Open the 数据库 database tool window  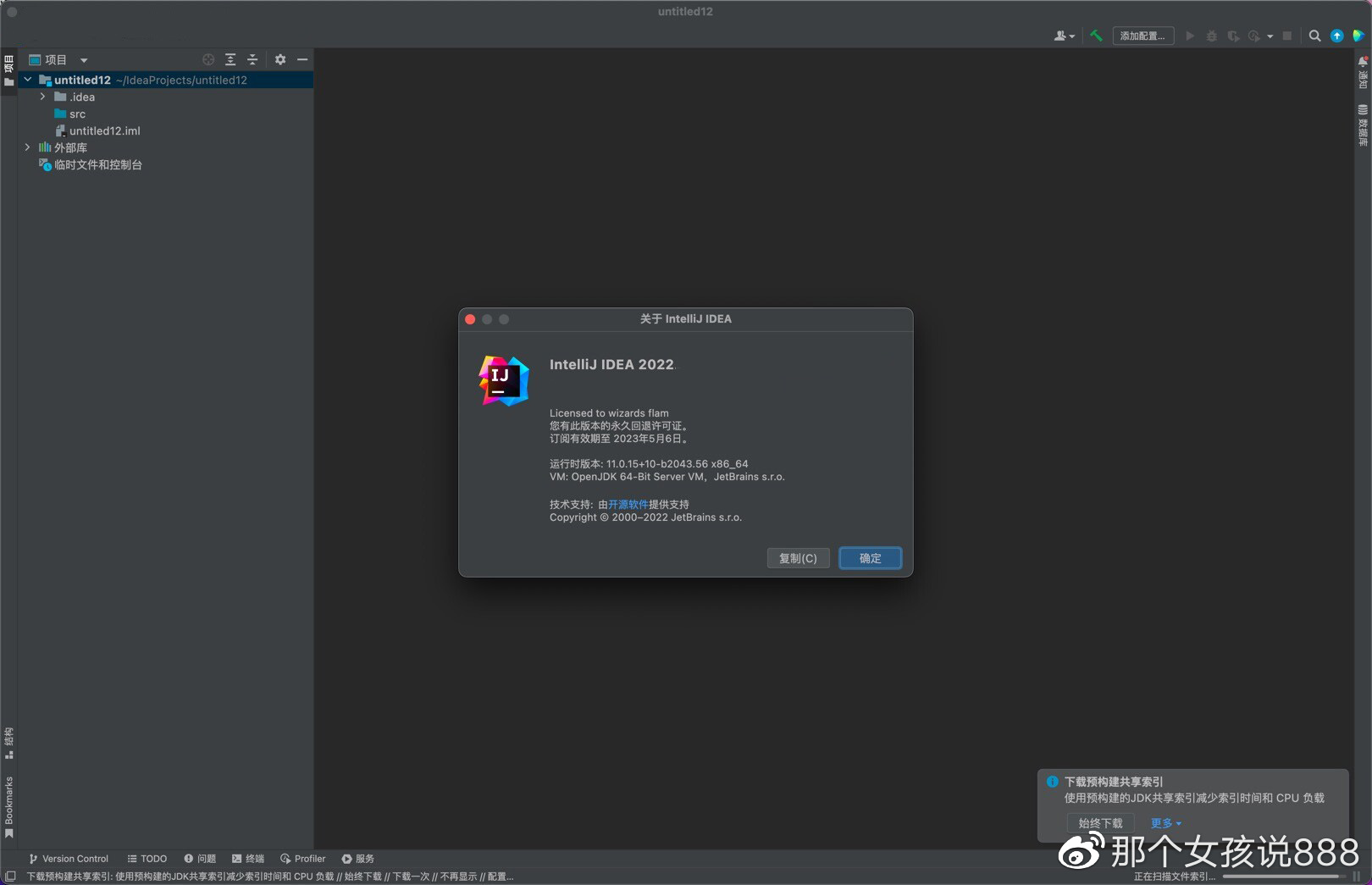coord(1363,125)
